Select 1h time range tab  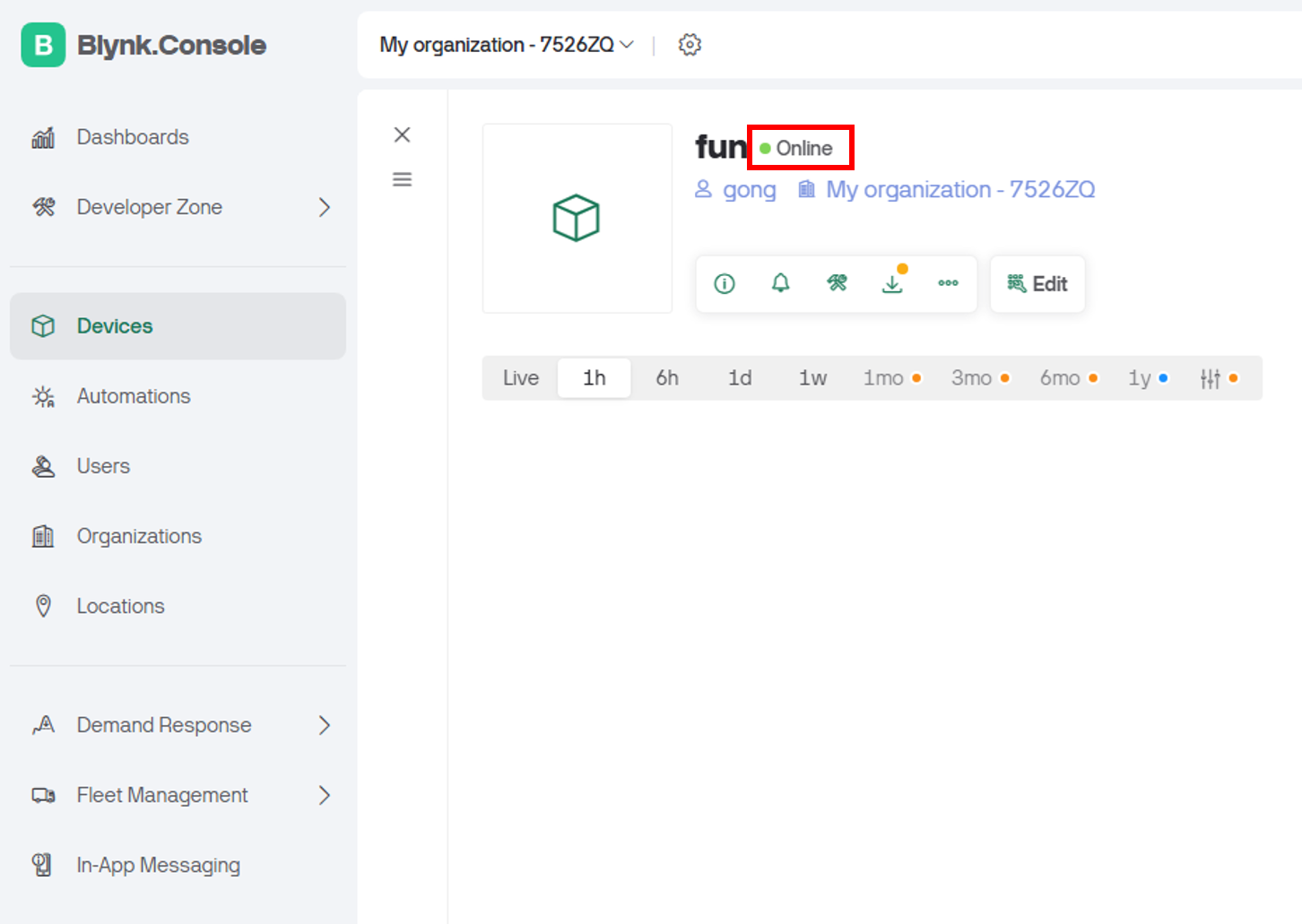coord(595,378)
